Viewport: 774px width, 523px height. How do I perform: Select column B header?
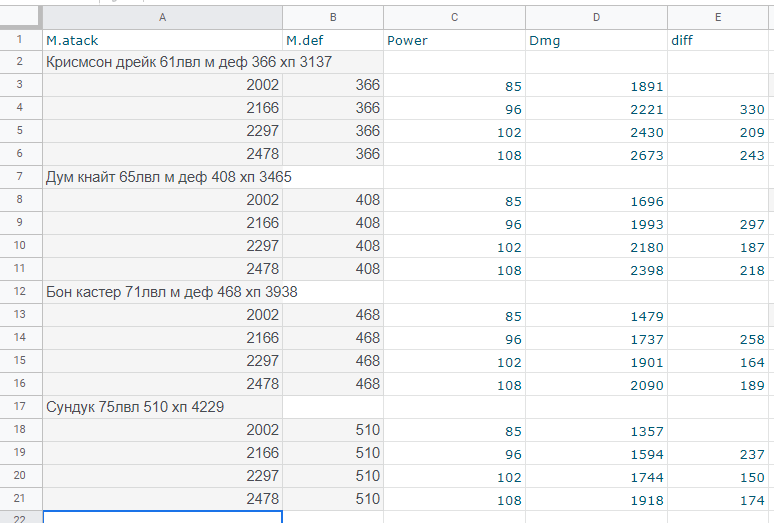pyautogui.click(x=333, y=17)
